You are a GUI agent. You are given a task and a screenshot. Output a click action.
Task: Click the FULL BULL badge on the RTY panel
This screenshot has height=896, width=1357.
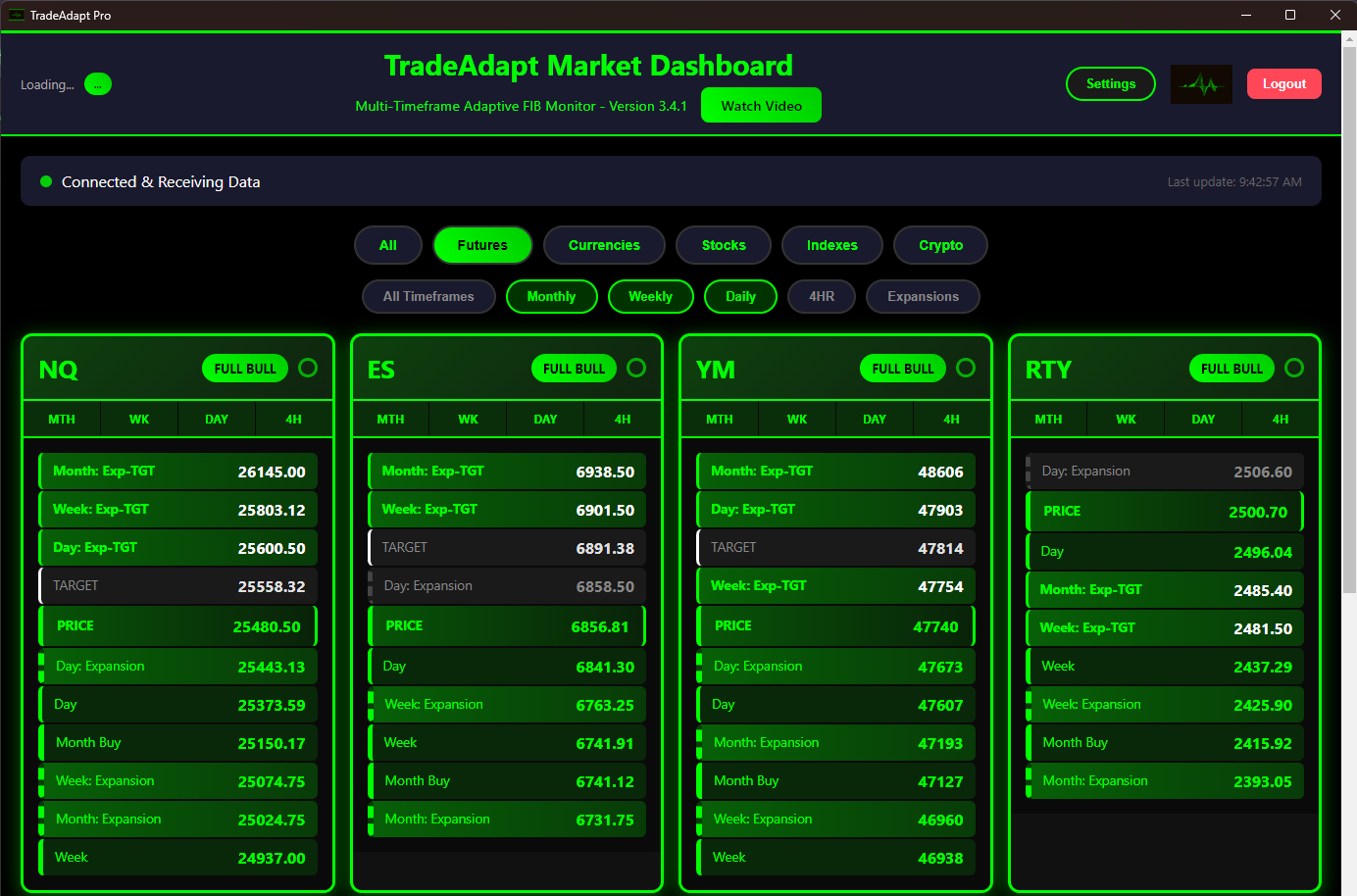pyautogui.click(x=1231, y=369)
